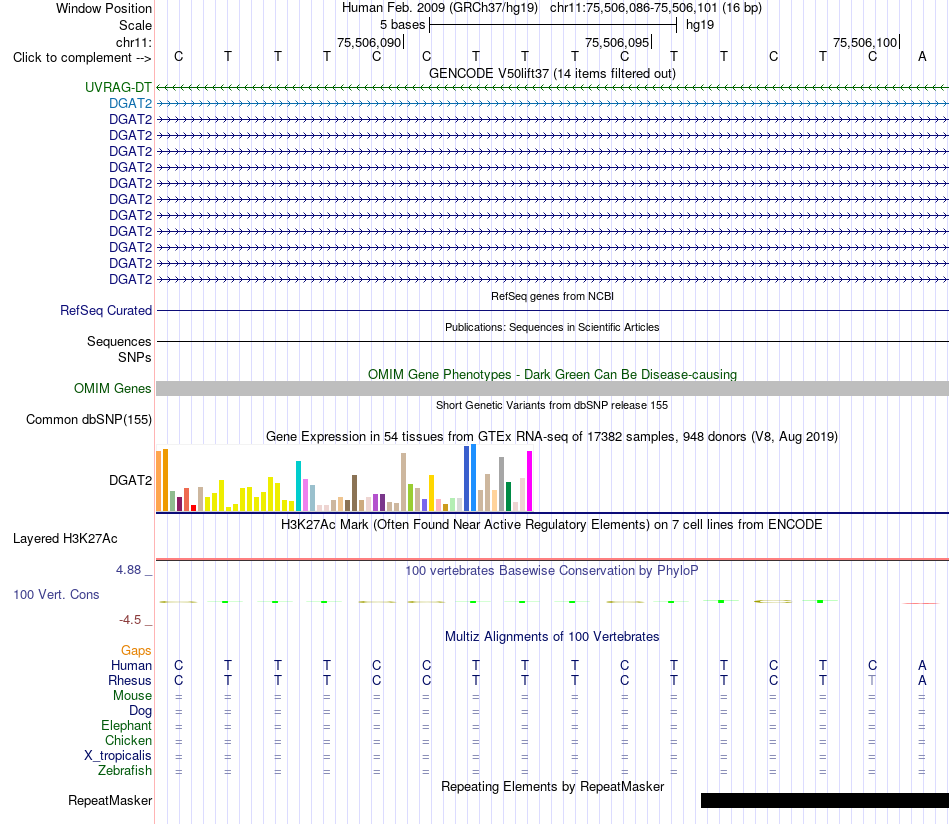Select the Human species row label

coord(131,665)
